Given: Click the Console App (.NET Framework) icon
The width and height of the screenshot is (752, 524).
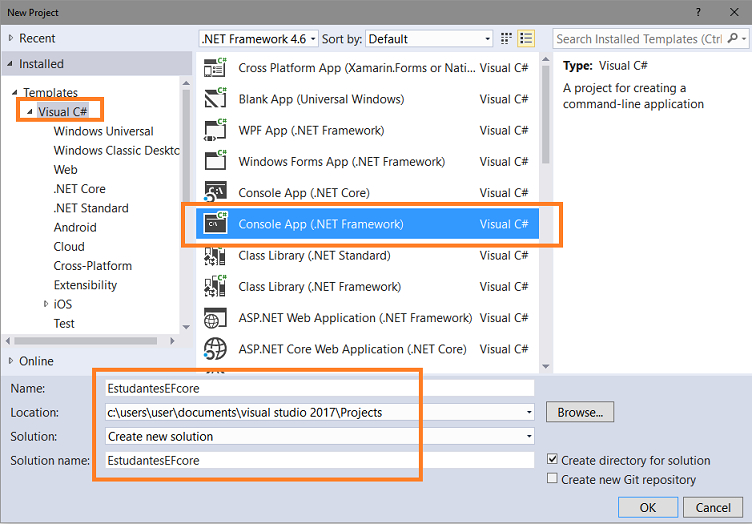Looking at the screenshot, I should point(215,223).
